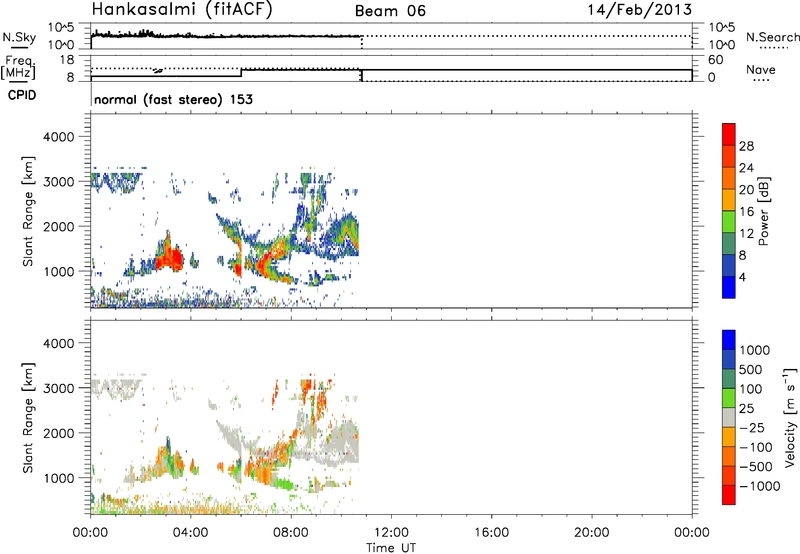Click the red top segment of power colorbar
This screenshot has height=554, width=800.
coord(729,134)
